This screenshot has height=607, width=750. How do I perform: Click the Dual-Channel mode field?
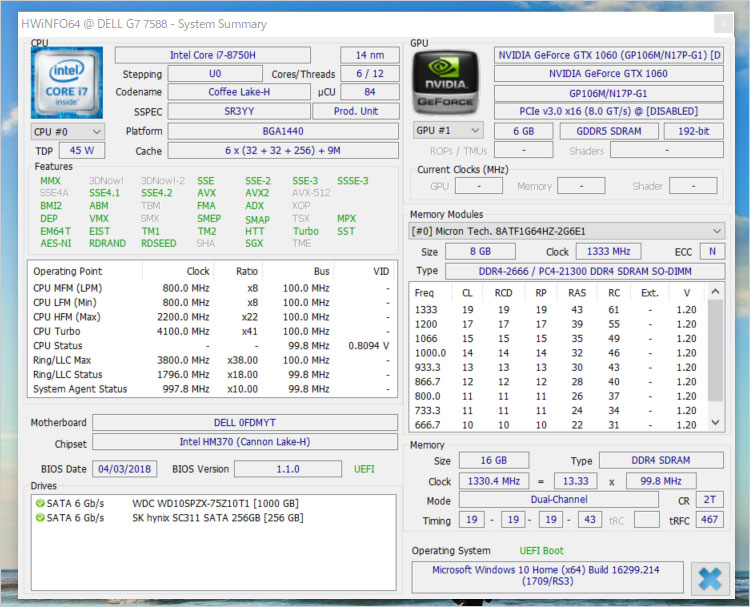(559, 499)
